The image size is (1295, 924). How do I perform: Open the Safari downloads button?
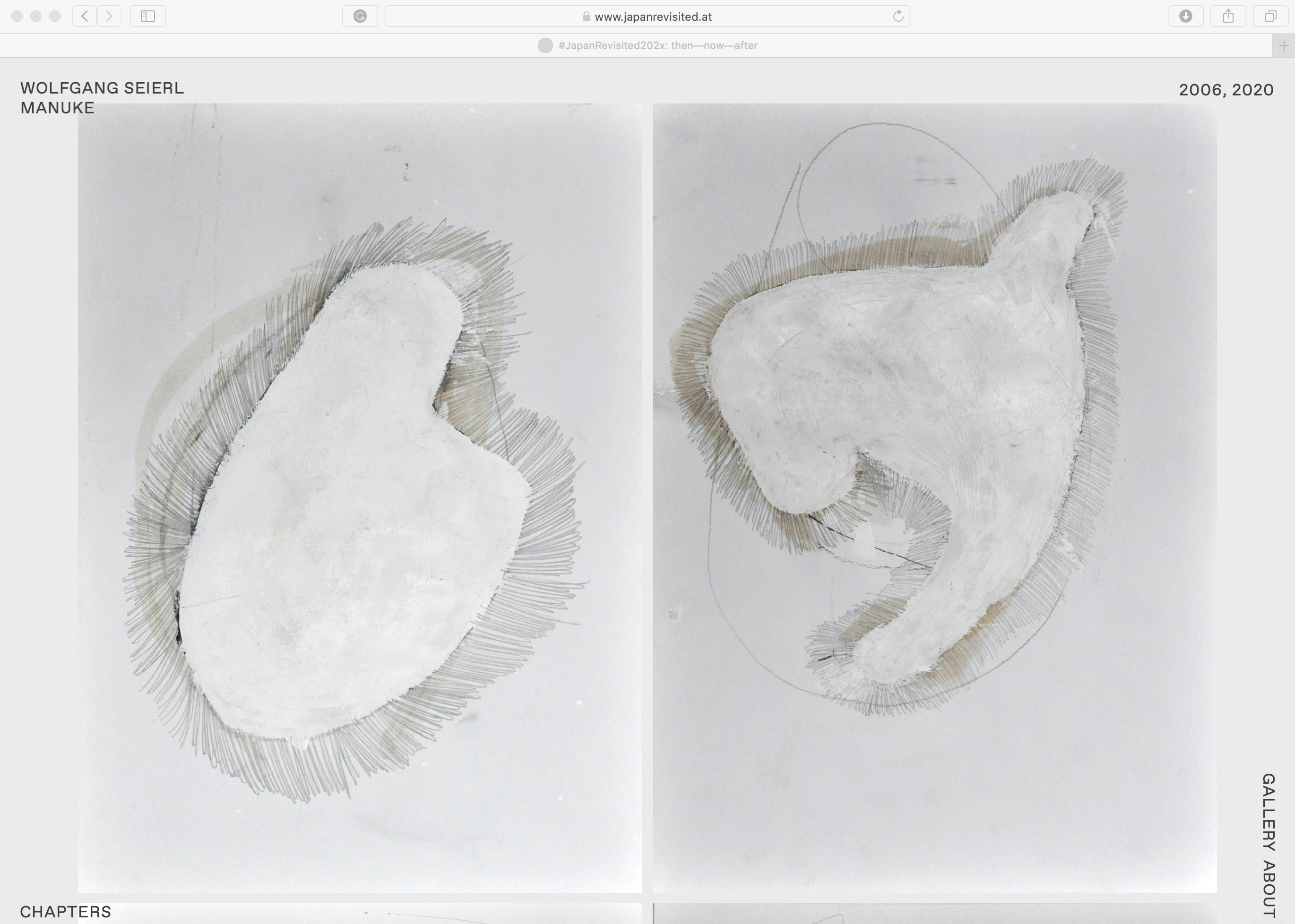1186,16
